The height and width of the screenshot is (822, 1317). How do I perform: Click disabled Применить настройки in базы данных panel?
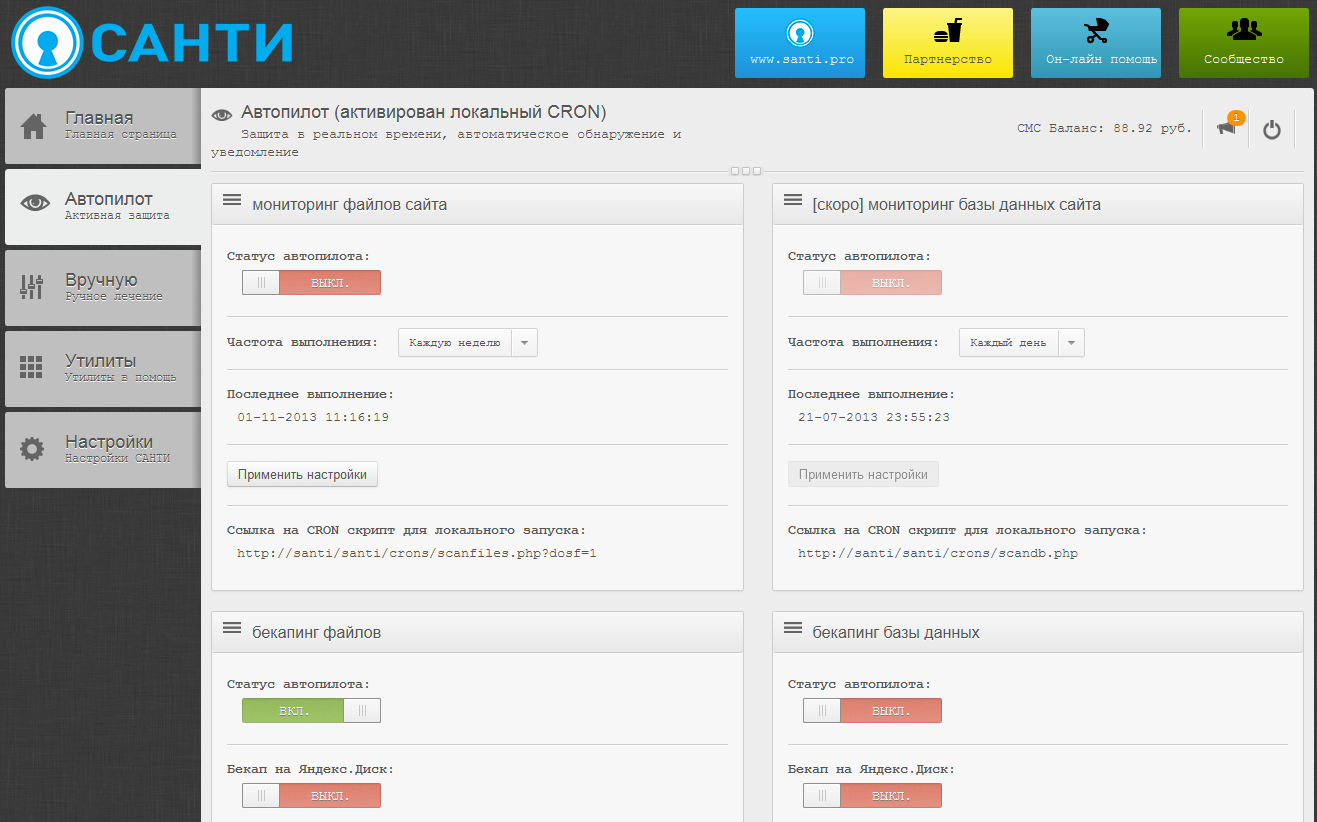(863, 474)
